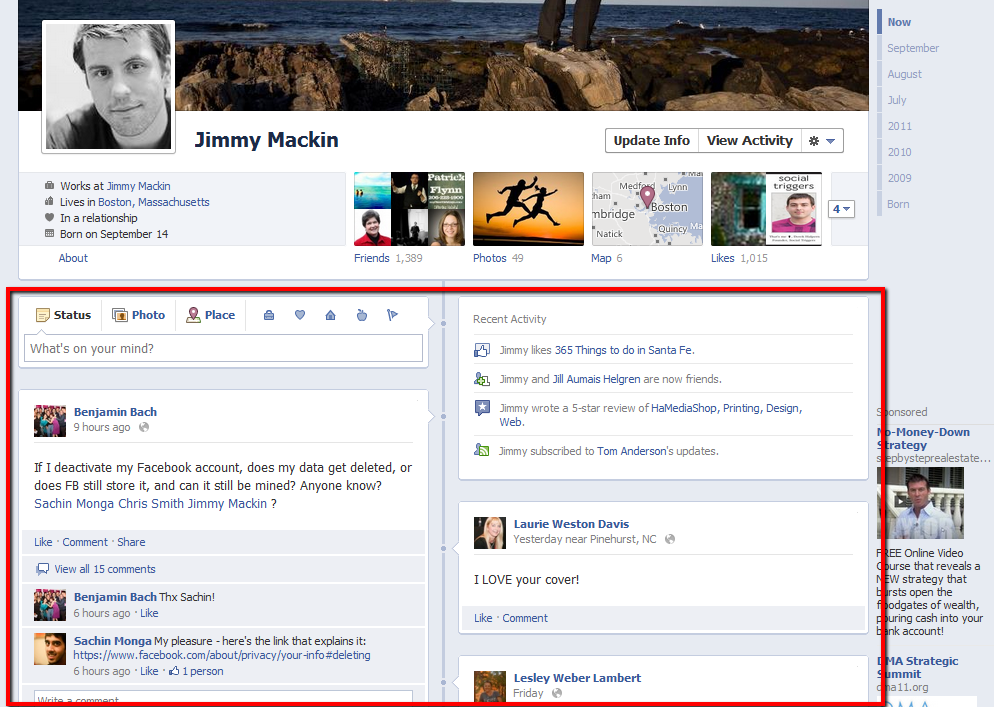Image resolution: width=994 pixels, height=707 pixels.
Task: Select the Photo composer tab
Action: coord(138,315)
